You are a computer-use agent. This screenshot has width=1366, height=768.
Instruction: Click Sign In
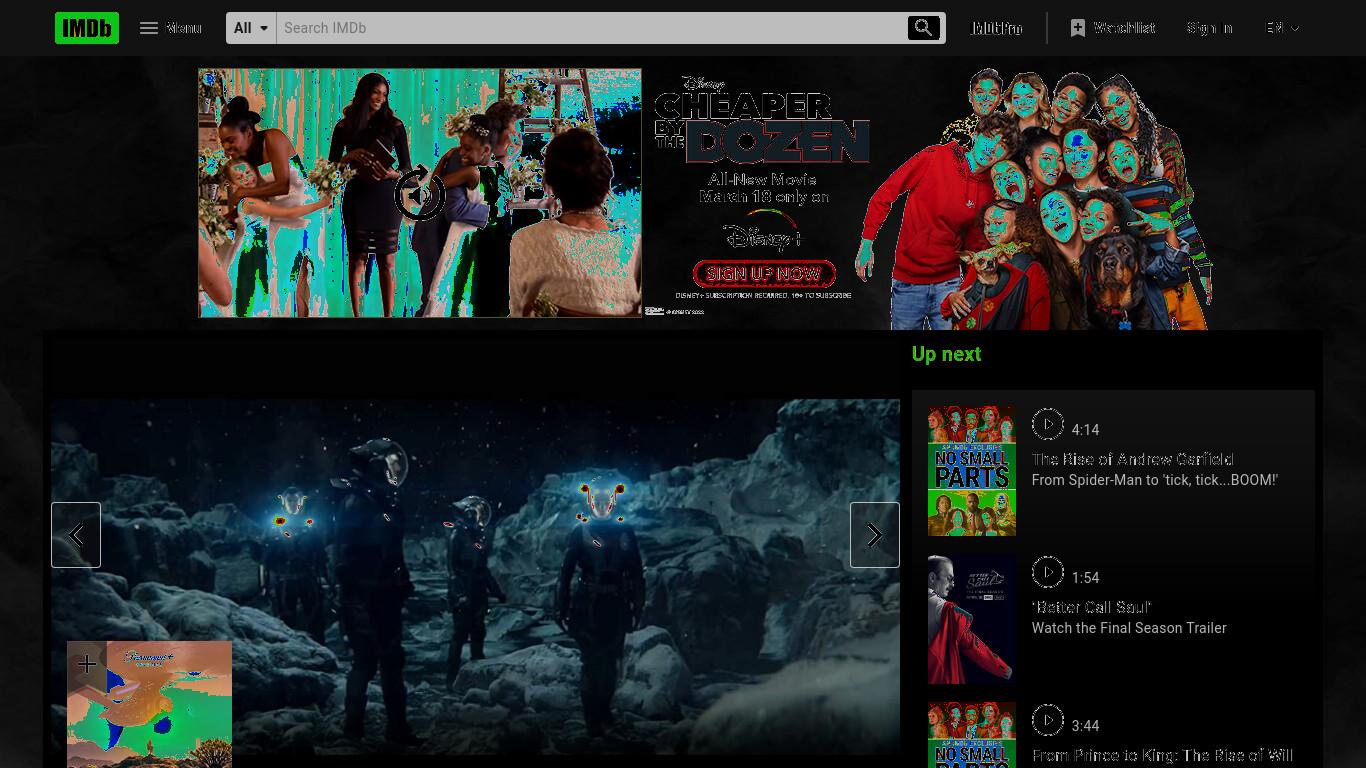(x=1210, y=28)
